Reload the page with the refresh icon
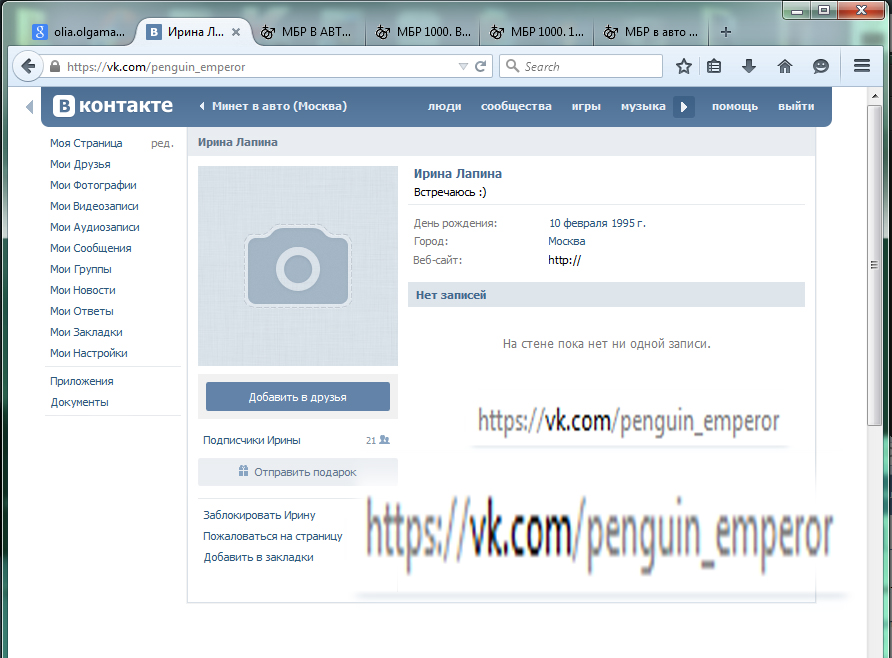 tap(481, 67)
